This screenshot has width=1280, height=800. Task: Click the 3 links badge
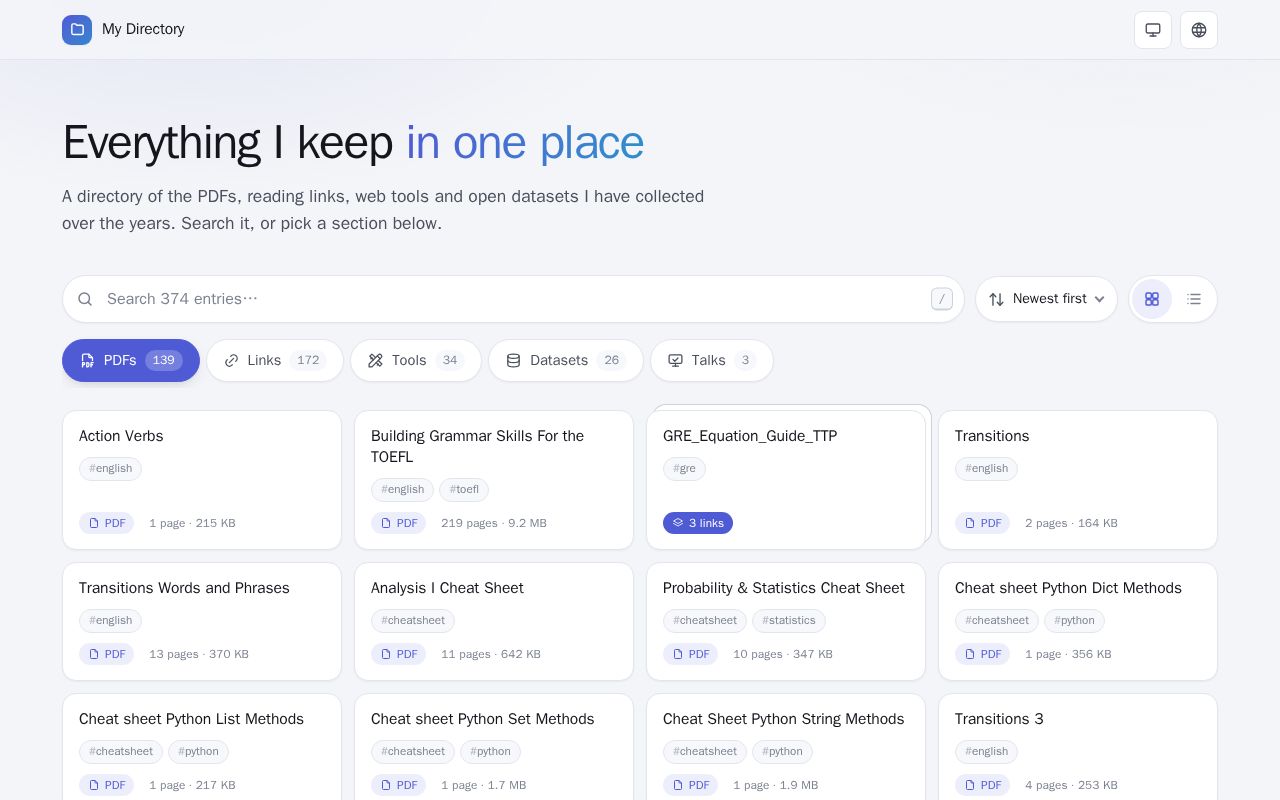(698, 523)
